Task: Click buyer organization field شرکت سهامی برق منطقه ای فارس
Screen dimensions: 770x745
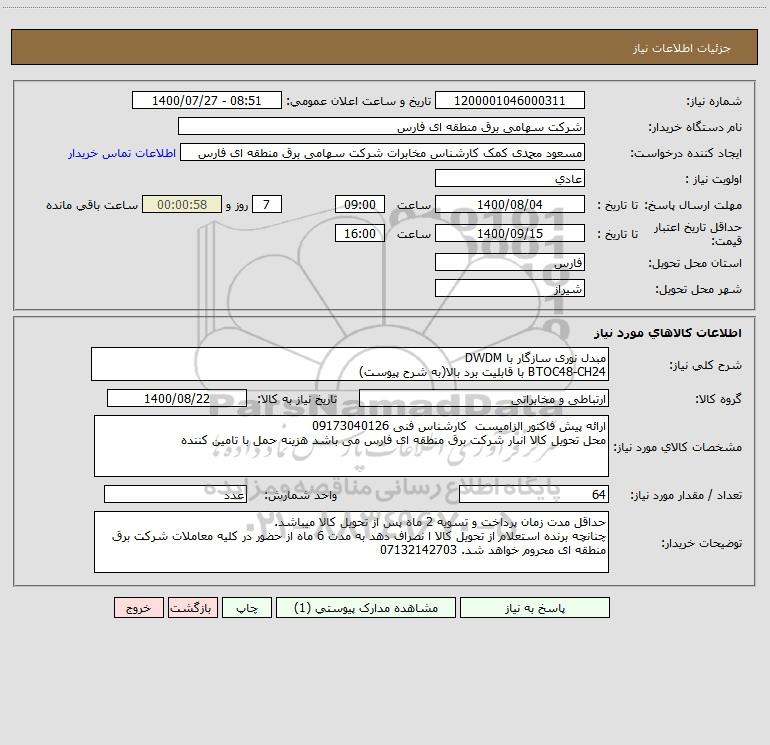Action: pos(381,126)
